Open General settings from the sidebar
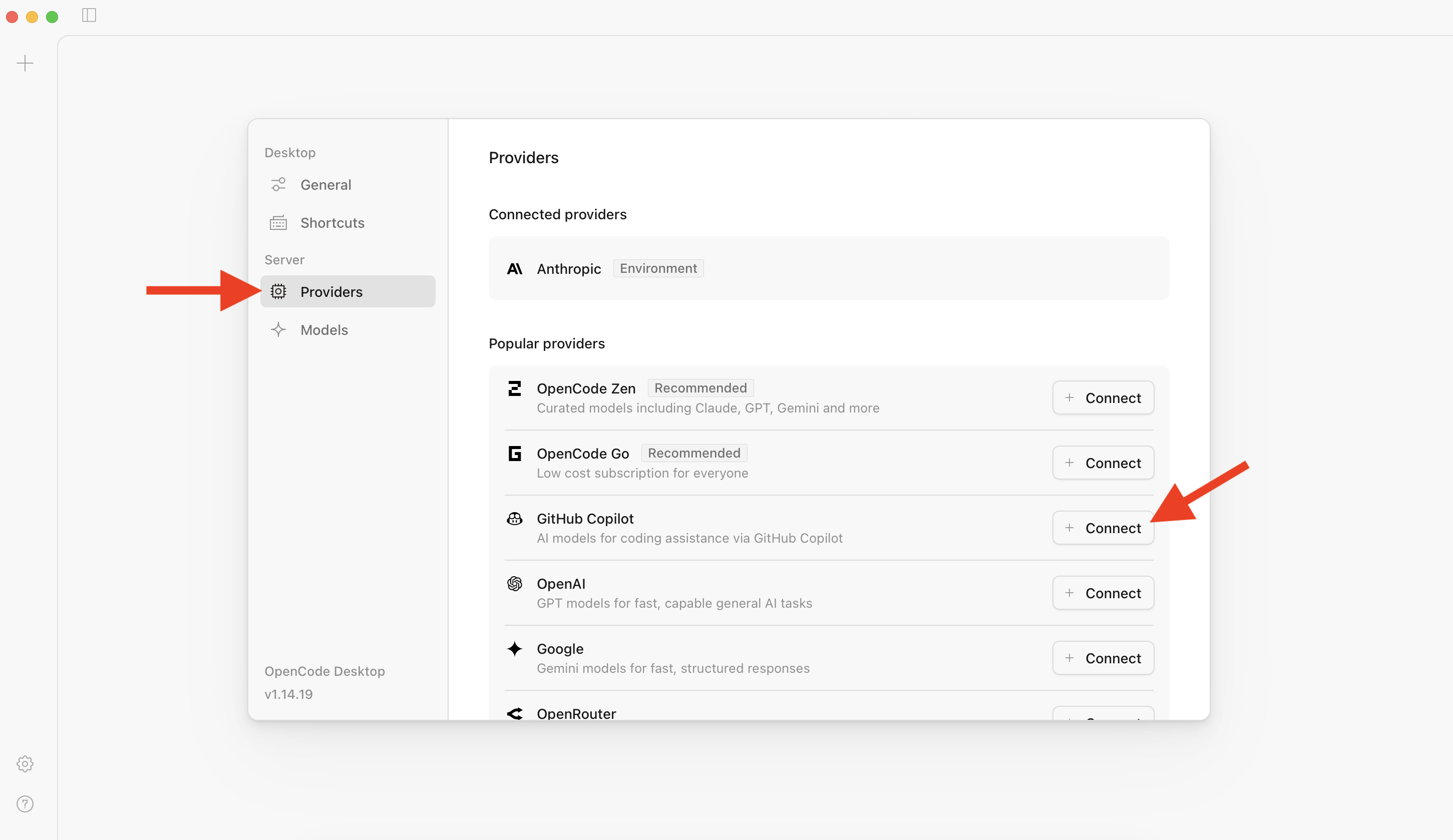Screen dimensions: 1453x840 pos(326,185)
